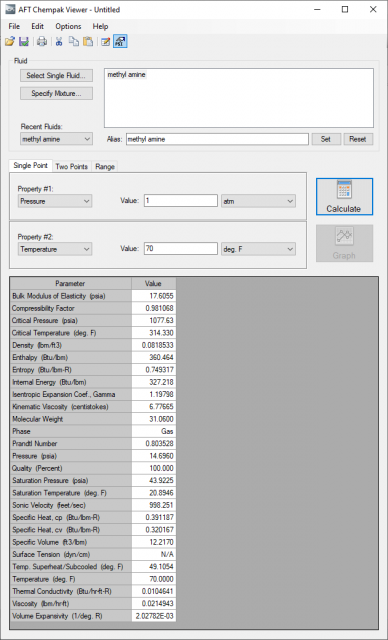Image resolution: width=388 pixels, height=640 pixels.
Task: Select the Compressibility Factor row label
Action: [70, 308]
